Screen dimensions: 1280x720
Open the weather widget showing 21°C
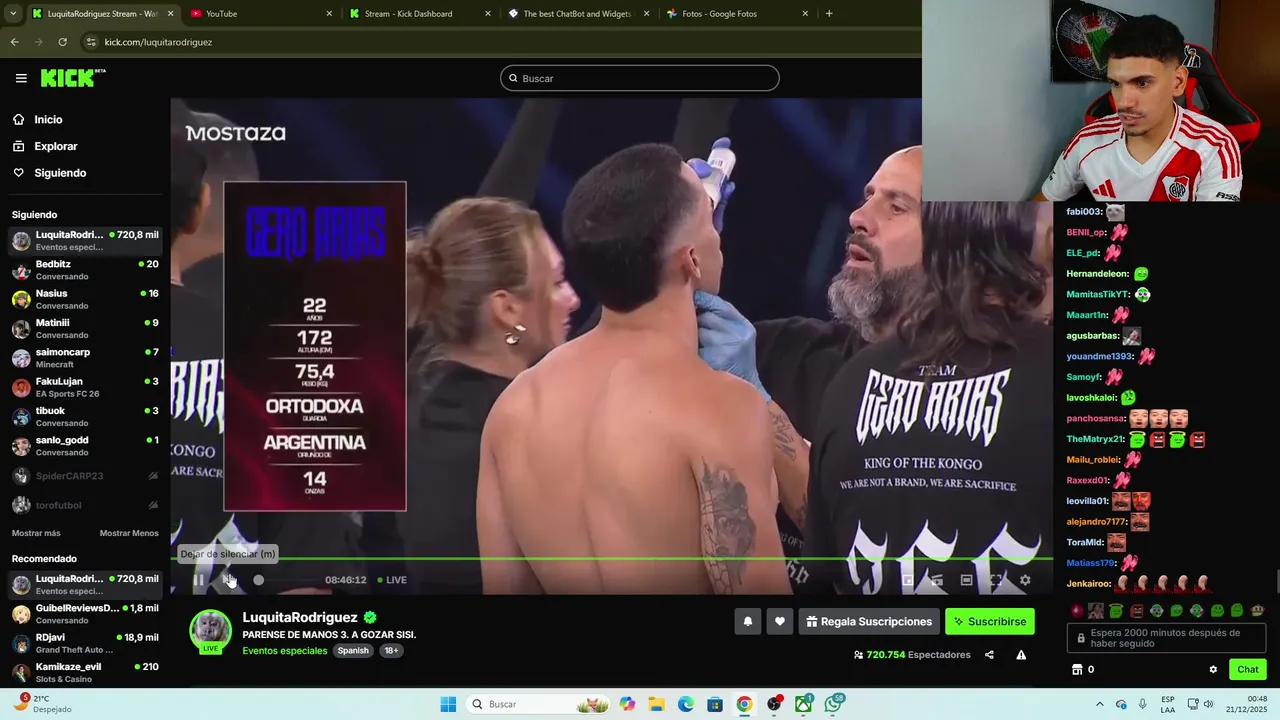45,703
